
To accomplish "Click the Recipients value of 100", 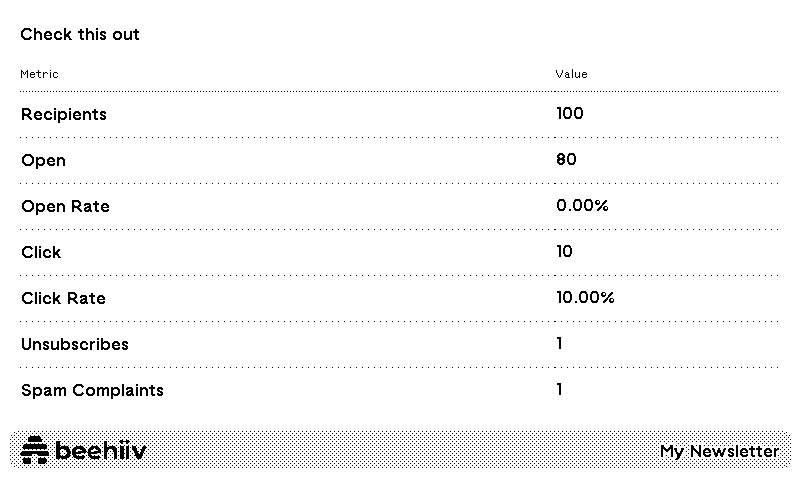I will coord(570,114).
